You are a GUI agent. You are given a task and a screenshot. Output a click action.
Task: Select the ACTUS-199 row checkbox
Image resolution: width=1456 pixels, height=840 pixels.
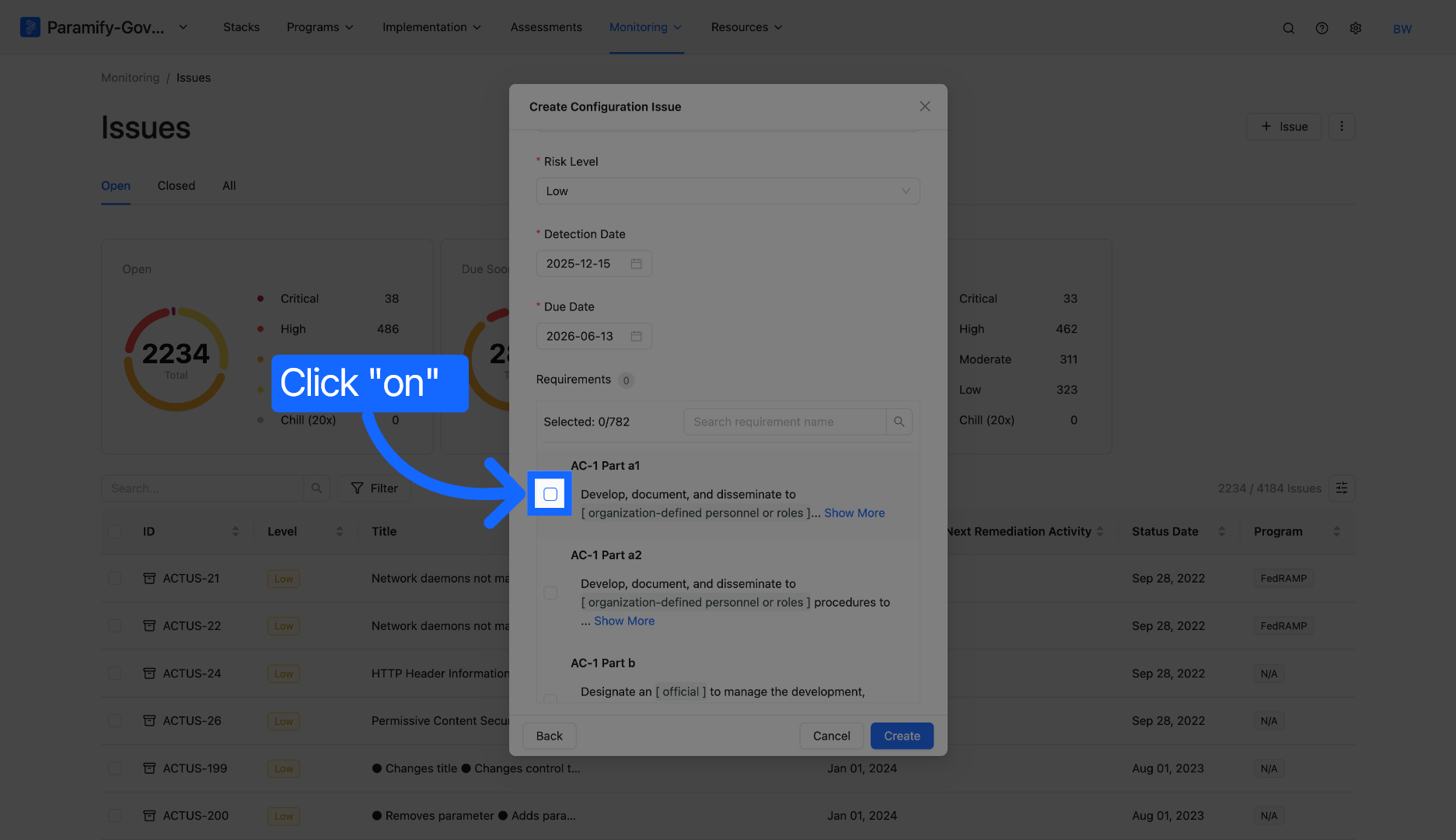click(115, 768)
